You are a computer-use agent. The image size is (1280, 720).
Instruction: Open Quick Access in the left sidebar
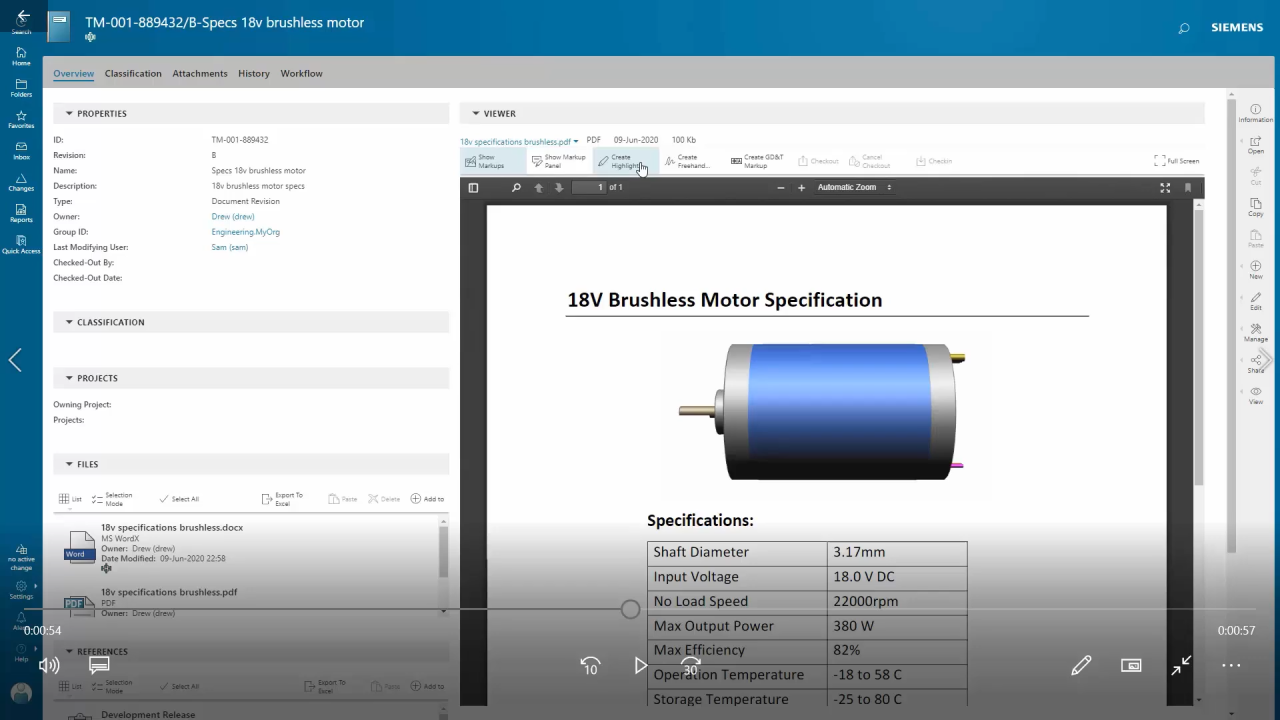tap(21, 244)
